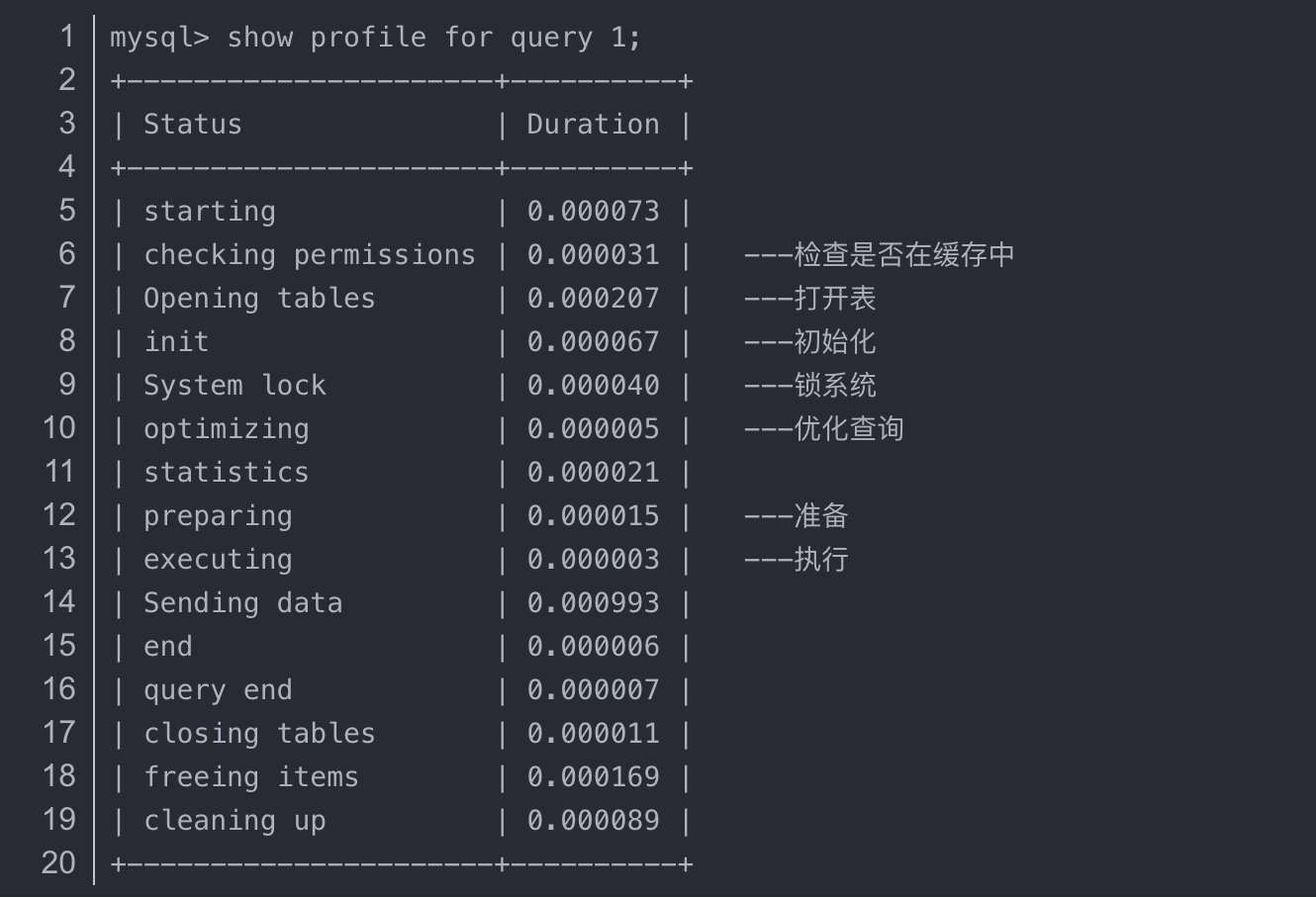Click line number 20 in the gutter
Viewport: 1316px width, 898px height.
pyautogui.click(x=58, y=863)
